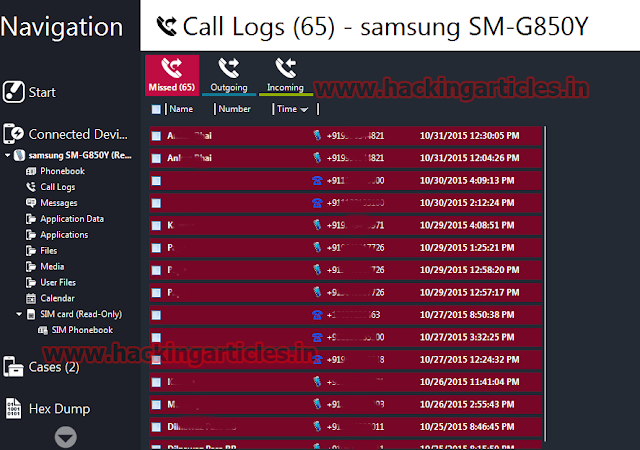Screen dimensions: 640x450
Task: Click the Messages speech bubble icon
Action: click(31, 203)
